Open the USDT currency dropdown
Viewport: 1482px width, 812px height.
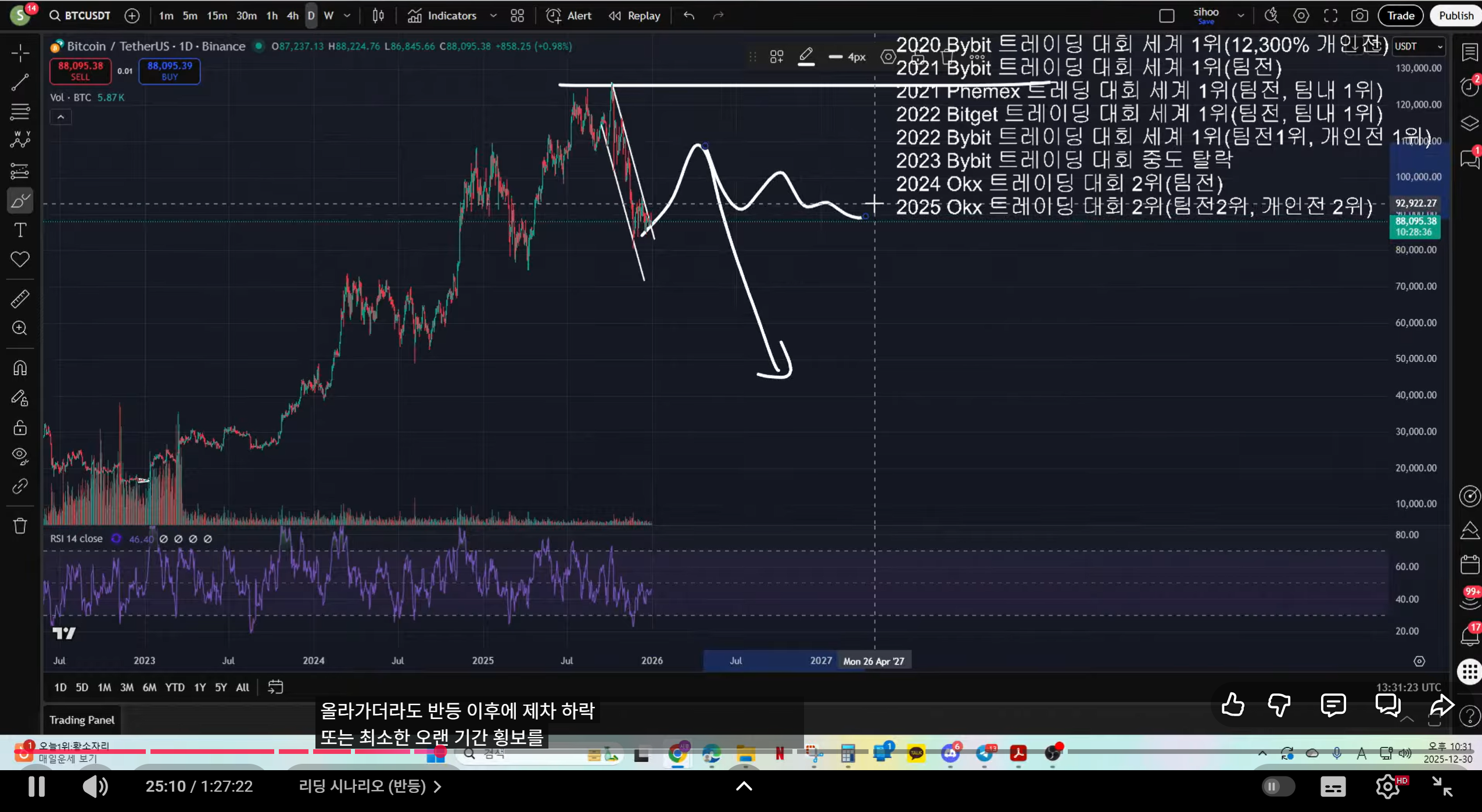click(1418, 46)
